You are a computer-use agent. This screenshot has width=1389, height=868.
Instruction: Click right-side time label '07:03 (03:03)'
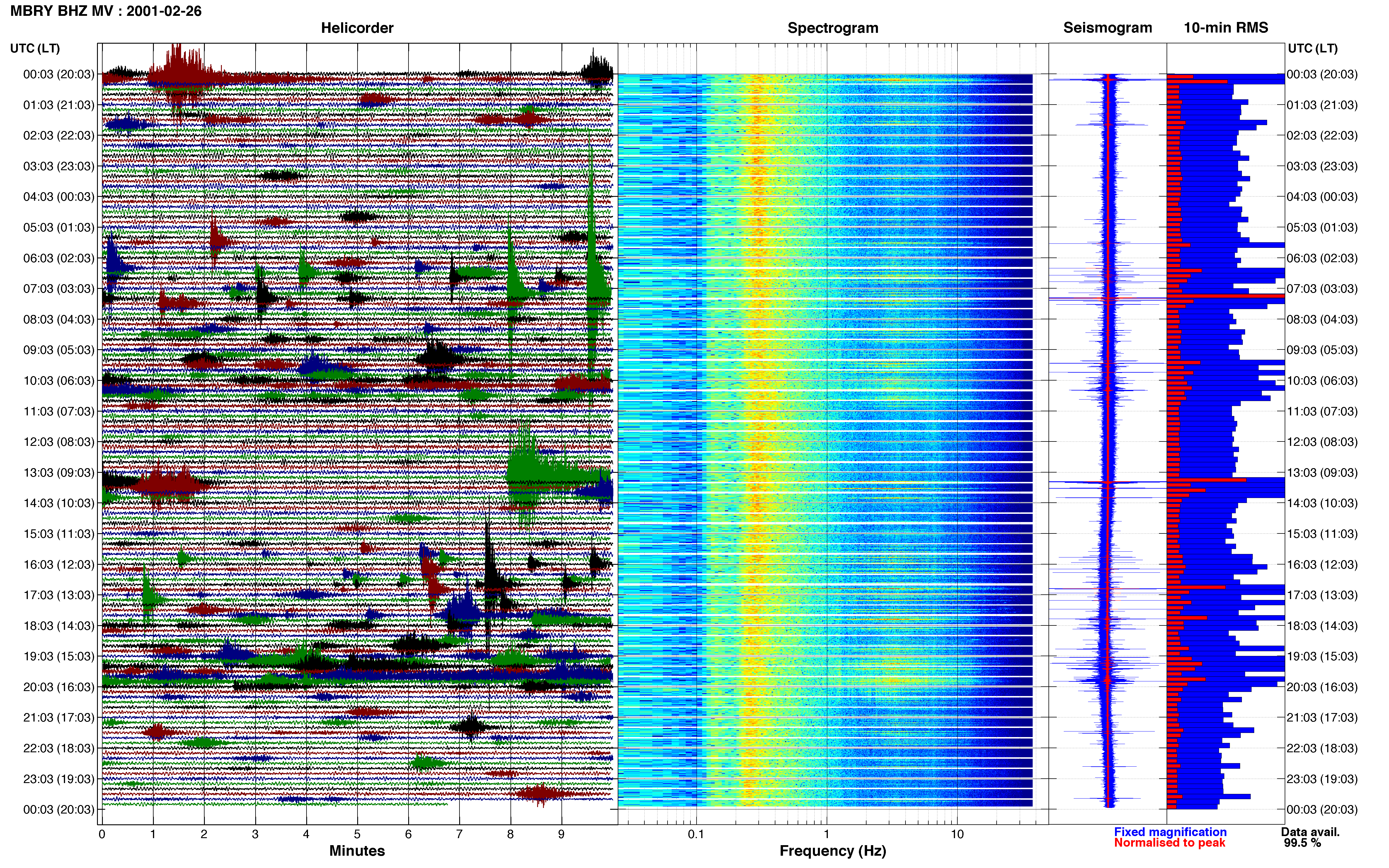pyautogui.click(x=1322, y=289)
